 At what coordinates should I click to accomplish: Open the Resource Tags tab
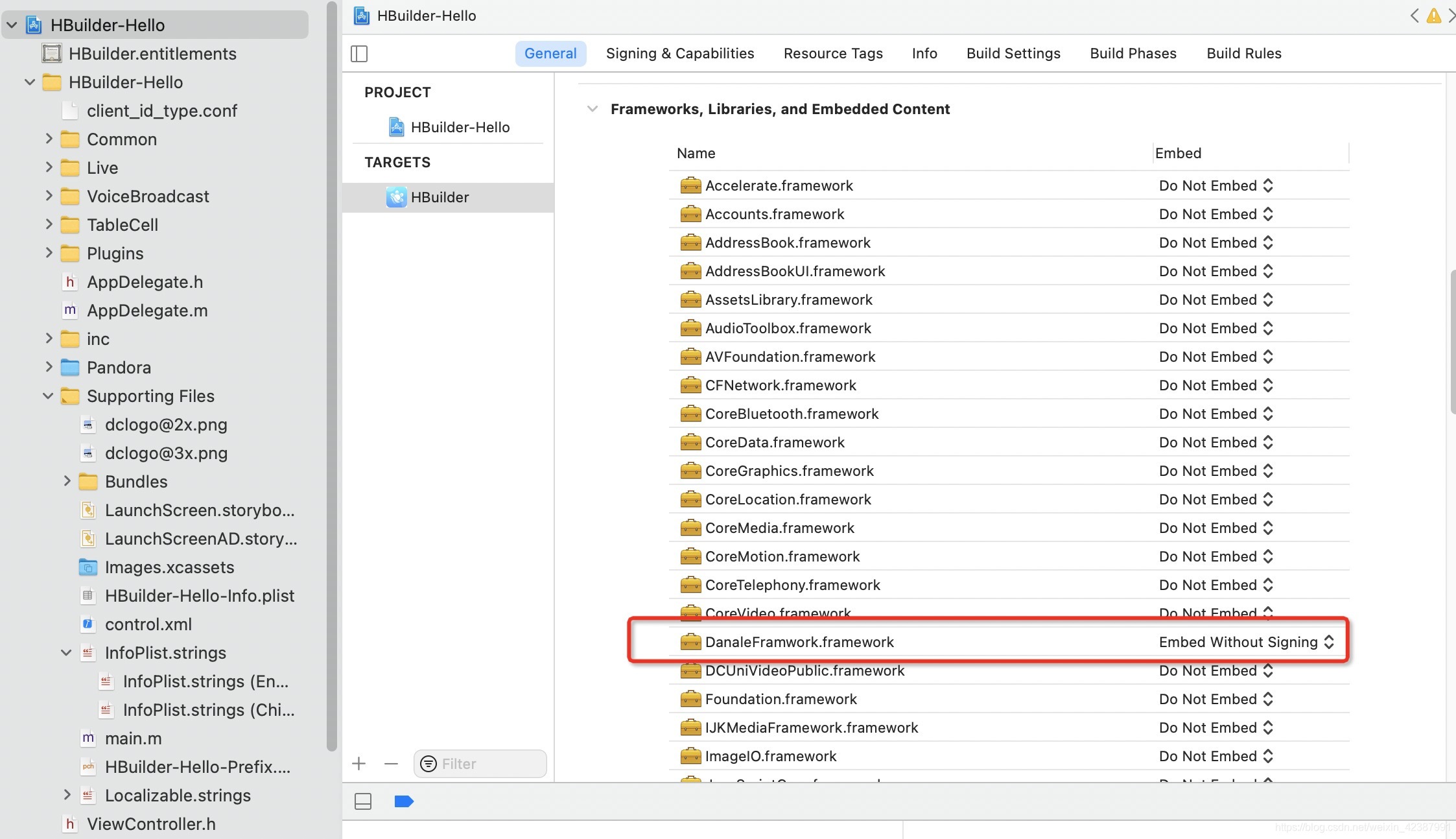833,53
